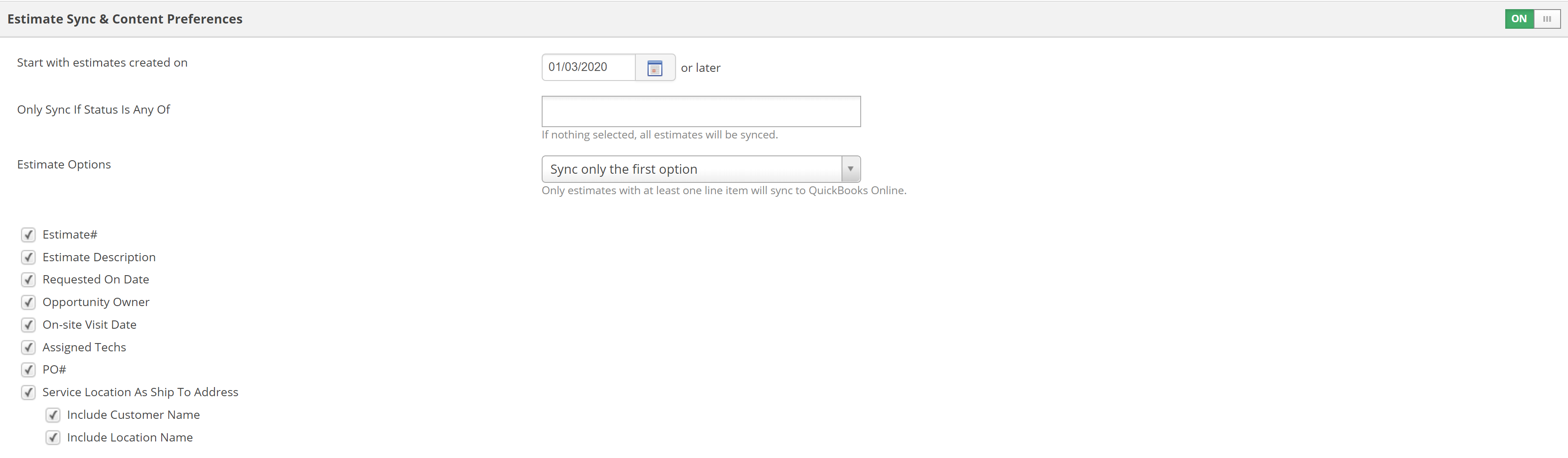Uncheck the Estimate# checkbox
This screenshot has width=1568, height=458.
pyautogui.click(x=28, y=235)
